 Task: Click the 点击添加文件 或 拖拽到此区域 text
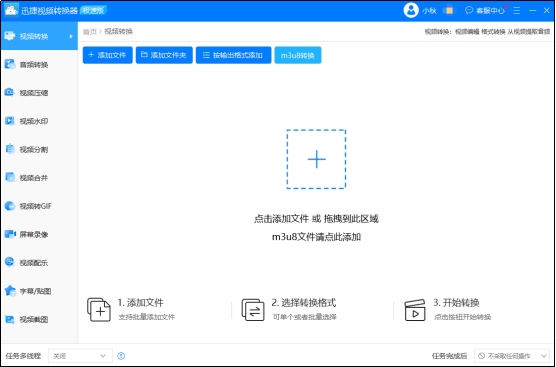(x=316, y=219)
